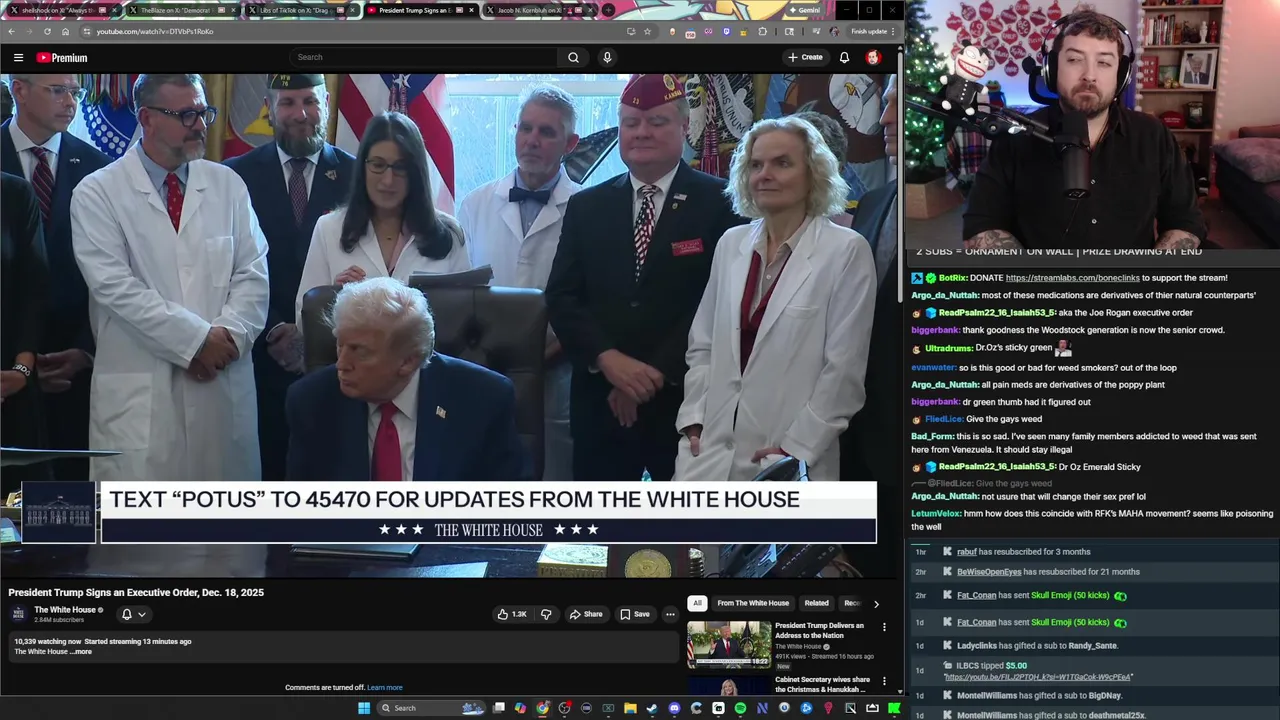This screenshot has height=720, width=1280.
Task: Click the page scrollbar down arrow
Action: 901,691
